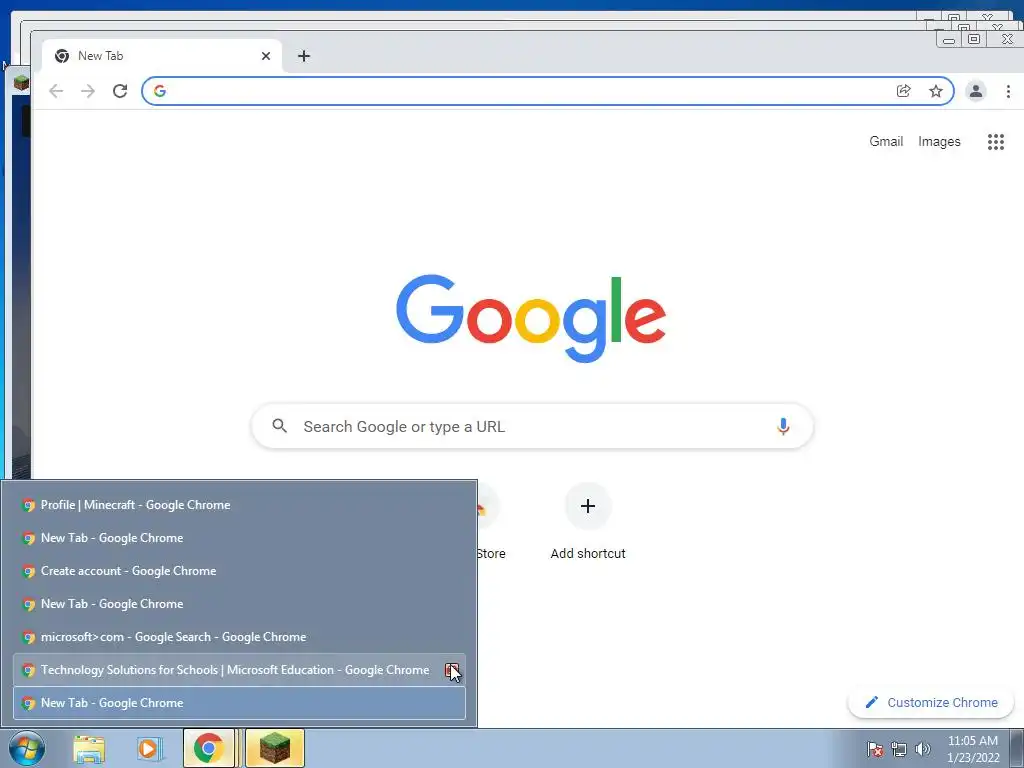Reload the page with the refresh icon

click(x=120, y=91)
